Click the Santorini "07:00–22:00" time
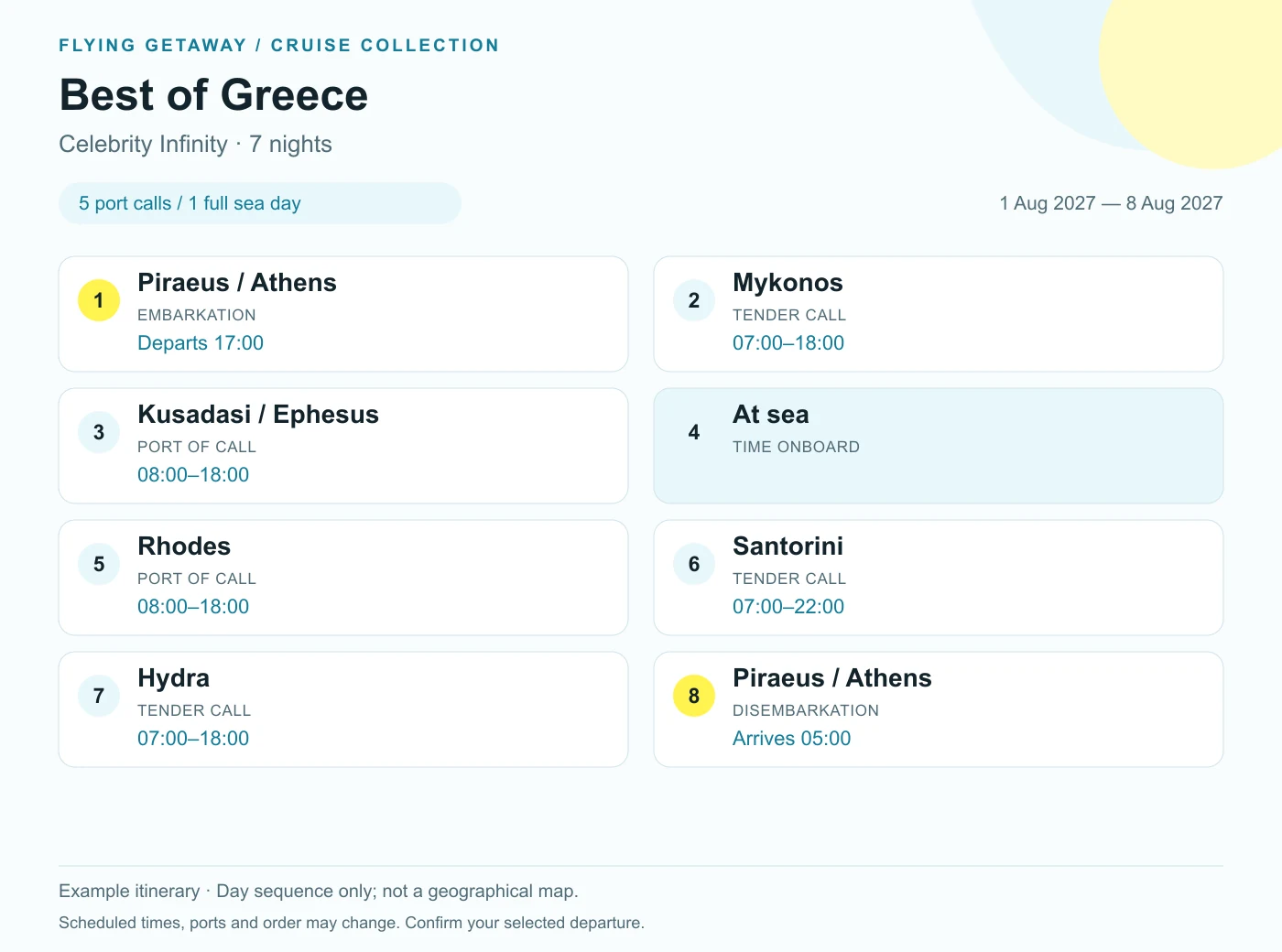 [x=788, y=607]
